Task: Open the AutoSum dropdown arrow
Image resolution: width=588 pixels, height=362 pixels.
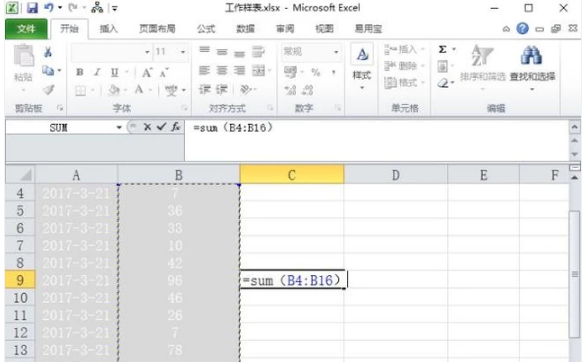Action: (453, 50)
